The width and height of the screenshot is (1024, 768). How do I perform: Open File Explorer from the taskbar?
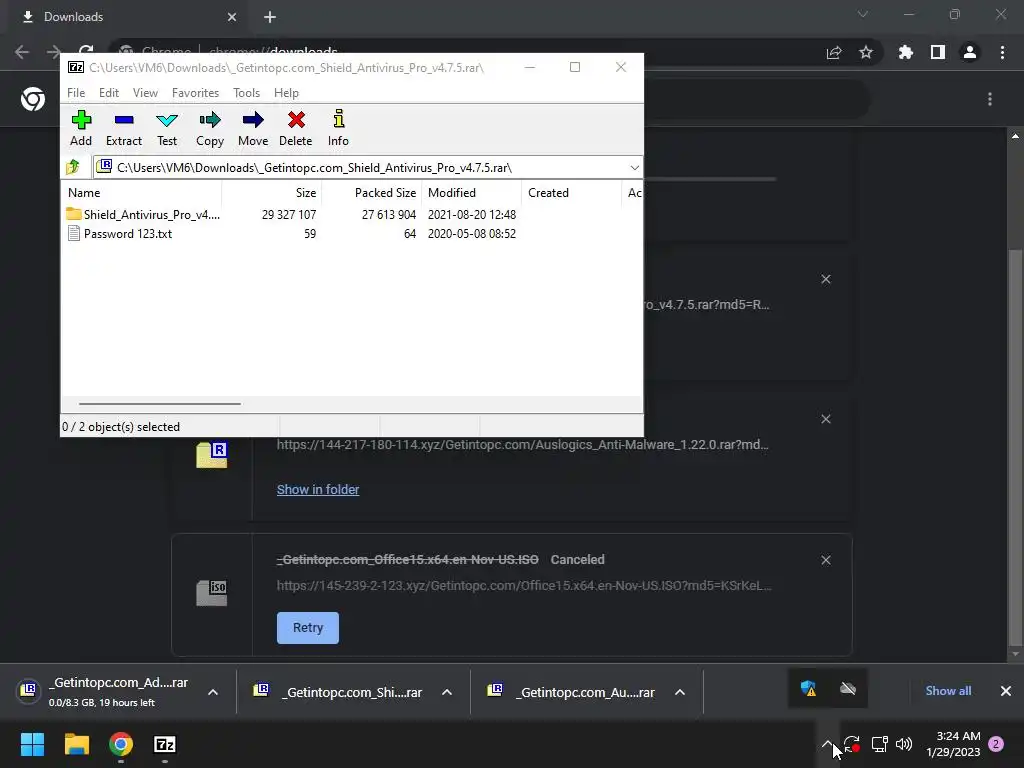(76, 744)
